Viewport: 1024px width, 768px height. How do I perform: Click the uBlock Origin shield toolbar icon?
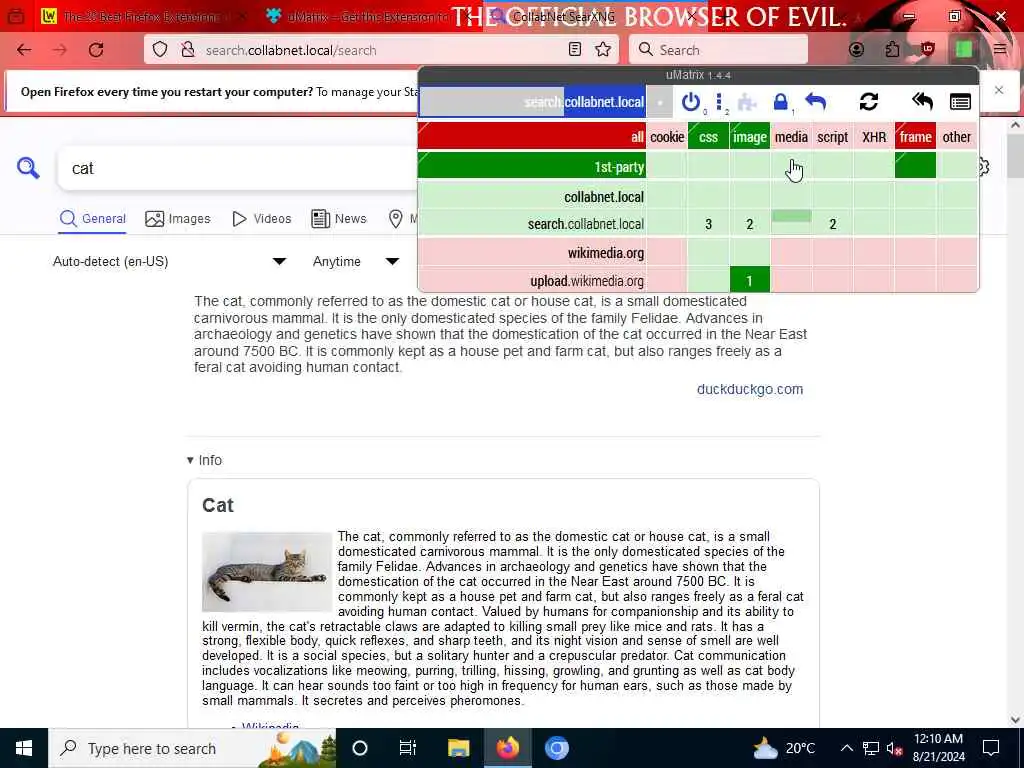pyautogui.click(x=928, y=50)
